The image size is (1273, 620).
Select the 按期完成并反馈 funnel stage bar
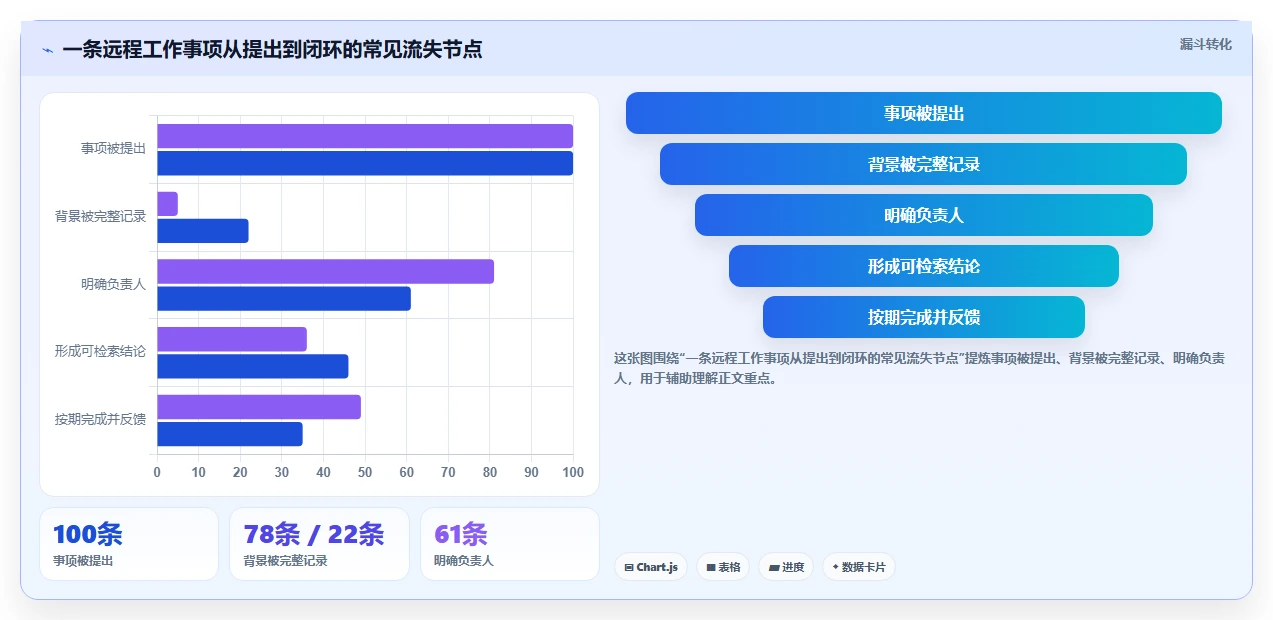(x=924, y=317)
